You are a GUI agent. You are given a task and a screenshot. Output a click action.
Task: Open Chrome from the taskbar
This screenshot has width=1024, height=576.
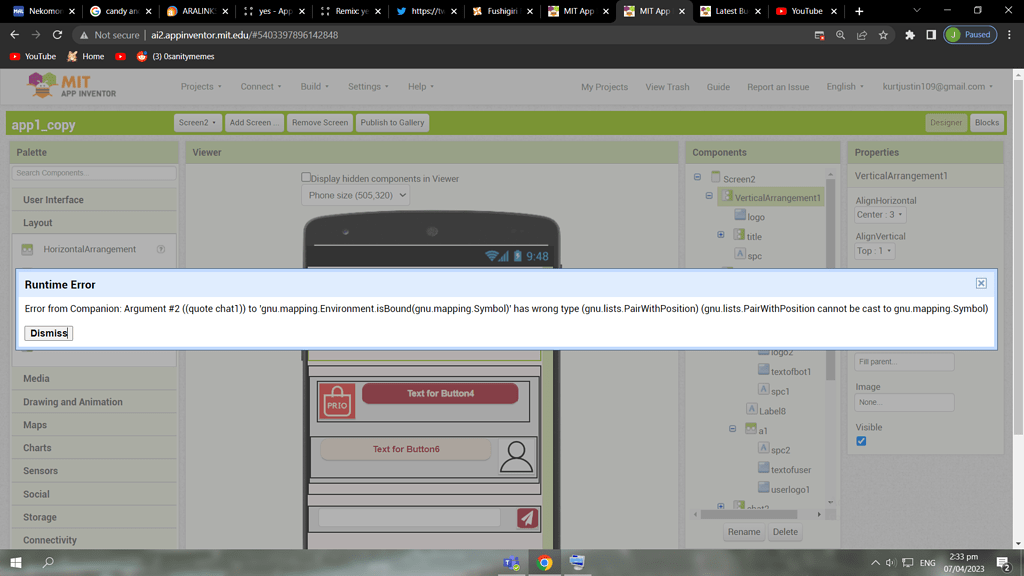544,563
